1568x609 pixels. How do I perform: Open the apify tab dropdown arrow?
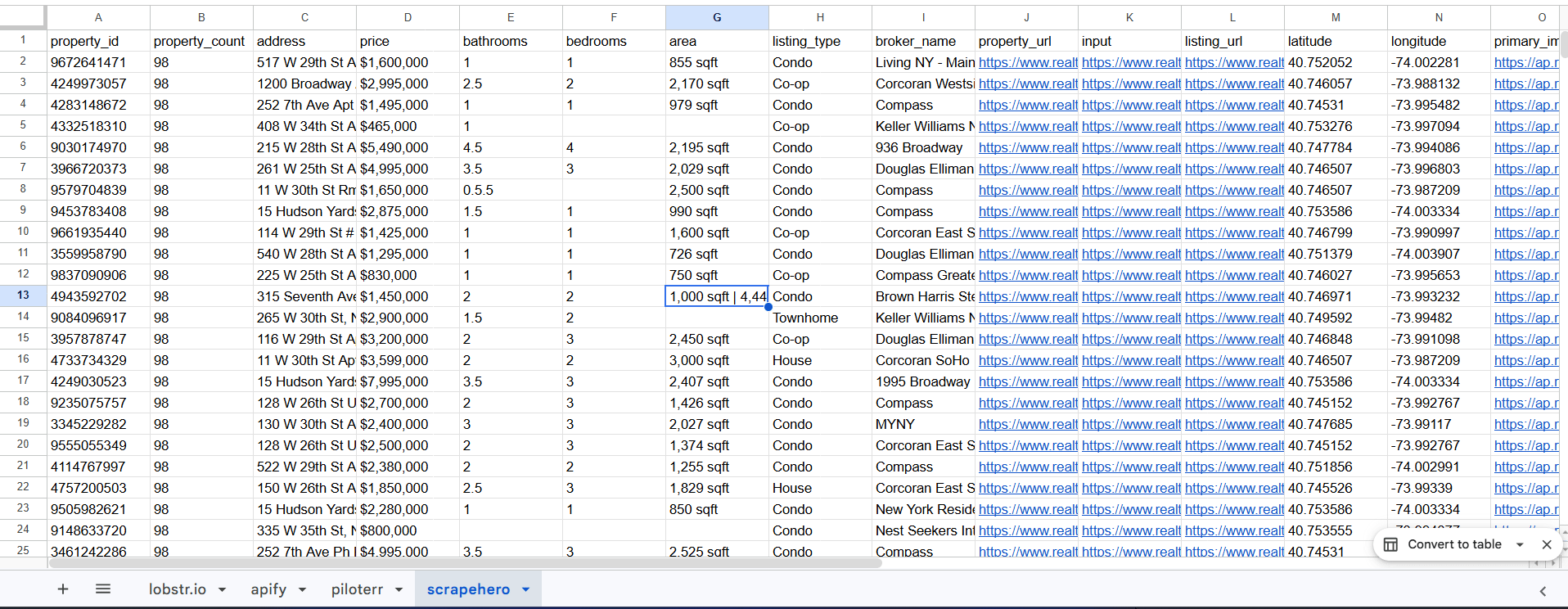[302, 590]
